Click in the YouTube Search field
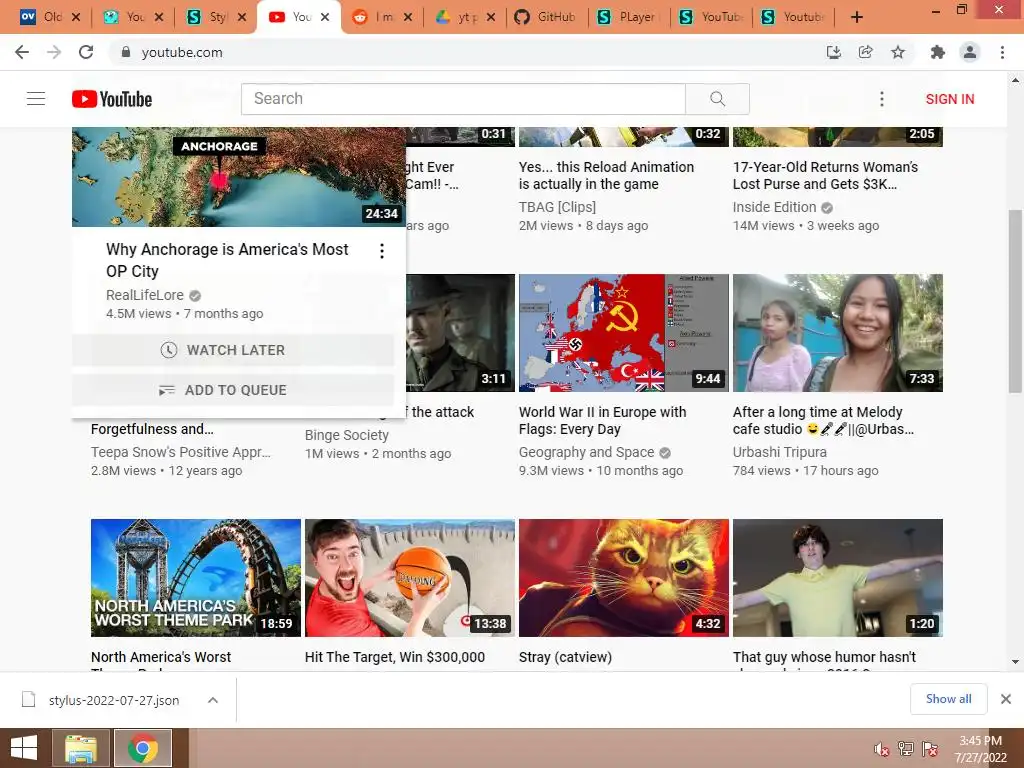1024x768 pixels. point(463,99)
